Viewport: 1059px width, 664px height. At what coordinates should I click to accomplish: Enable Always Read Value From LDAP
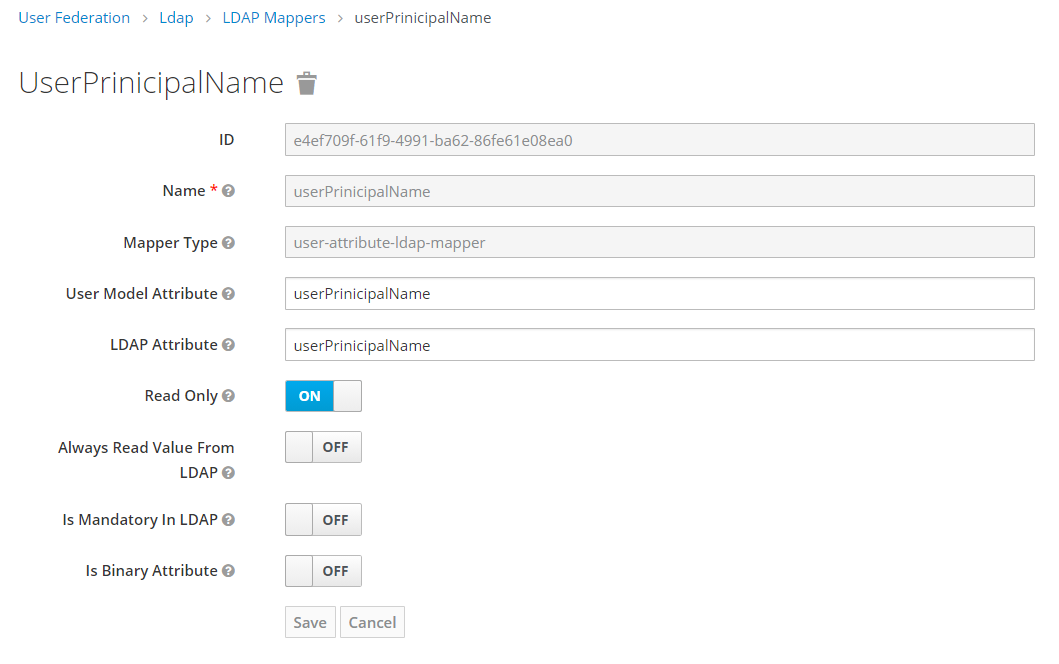point(323,447)
